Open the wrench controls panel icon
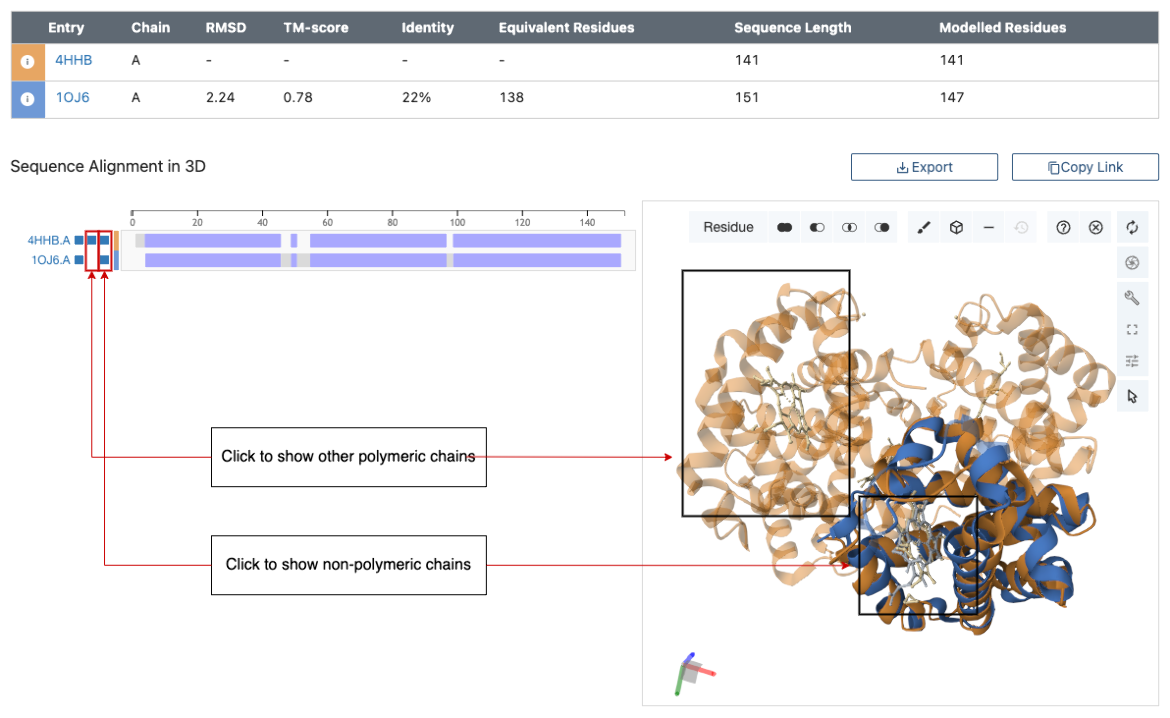This screenshot has height=718, width=1170. coord(1132,297)
